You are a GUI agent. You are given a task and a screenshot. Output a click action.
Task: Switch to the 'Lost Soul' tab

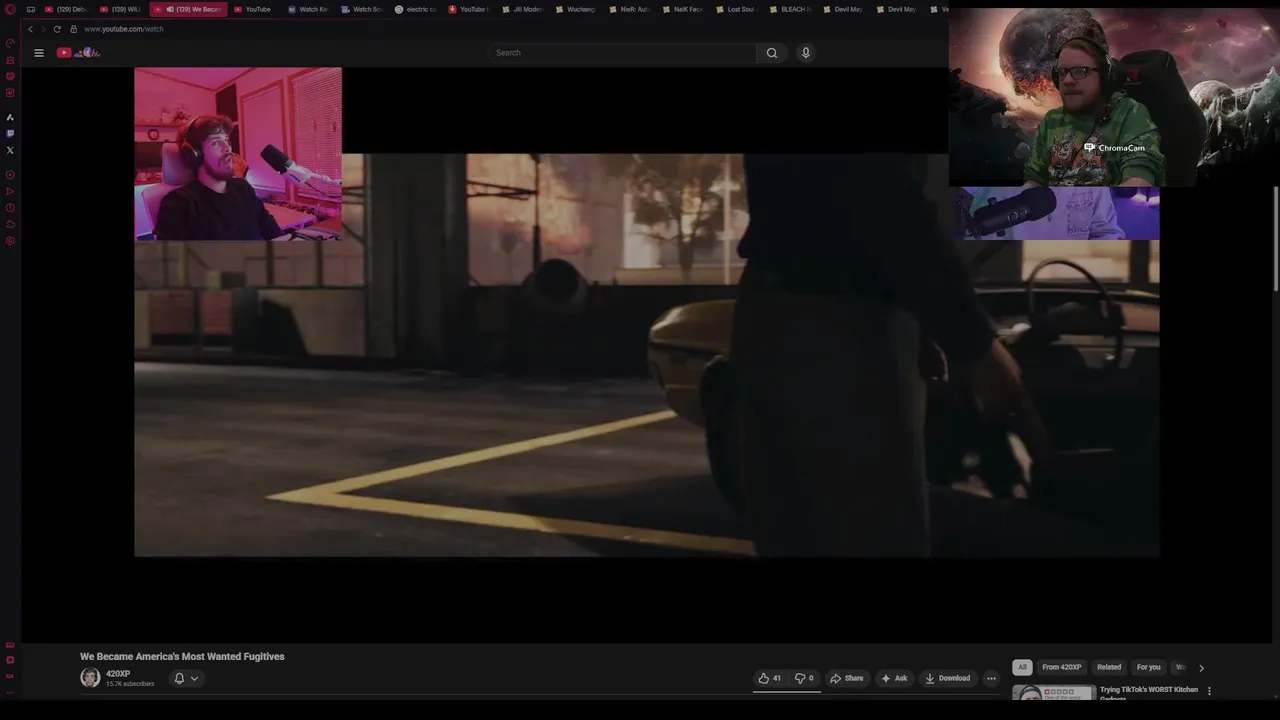click(735, 9)
